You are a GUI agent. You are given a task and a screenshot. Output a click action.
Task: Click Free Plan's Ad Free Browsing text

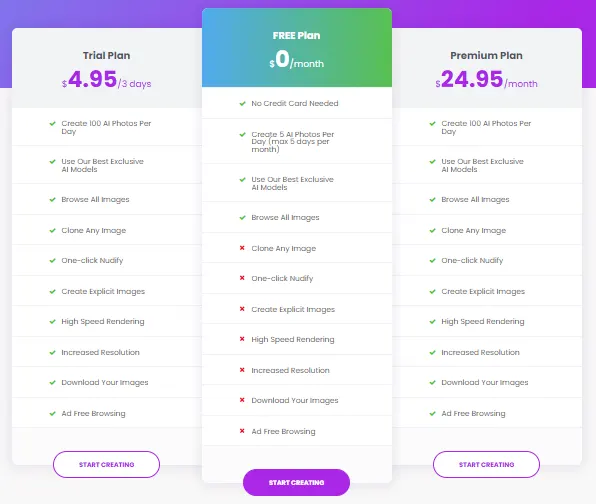tap(283, 431)
